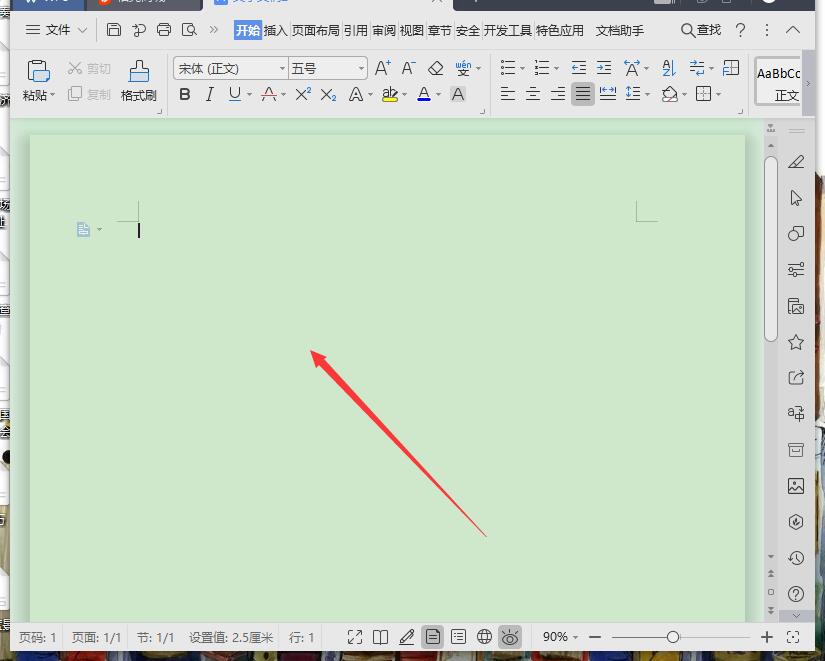Viewport: 825px width, 661px height.
Task: Enter fullscreen mode from status bar
Action: tap(355, 637)
